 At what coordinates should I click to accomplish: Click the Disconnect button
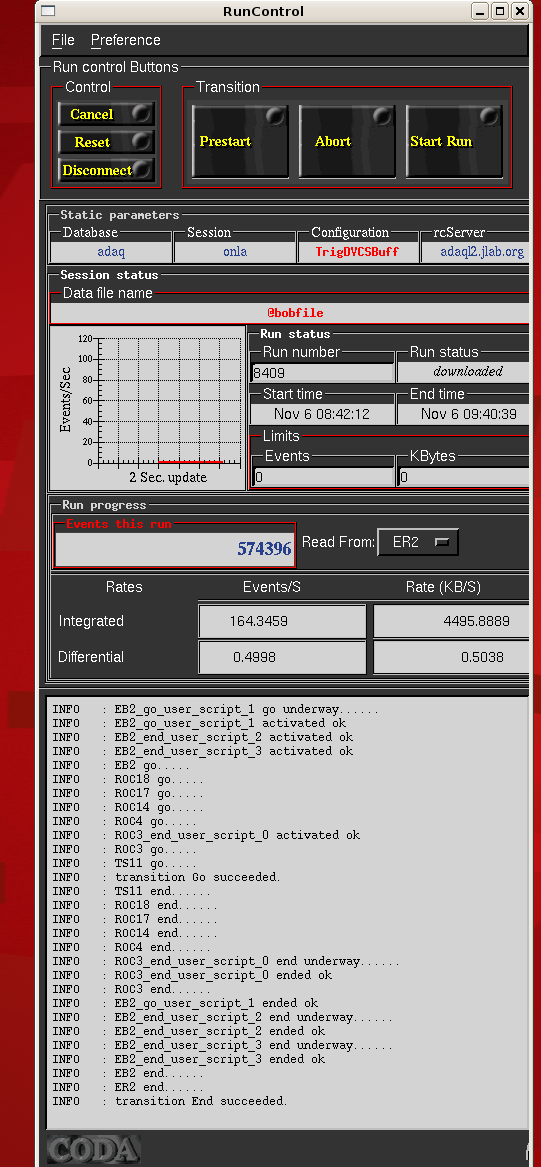pos(106,170)
